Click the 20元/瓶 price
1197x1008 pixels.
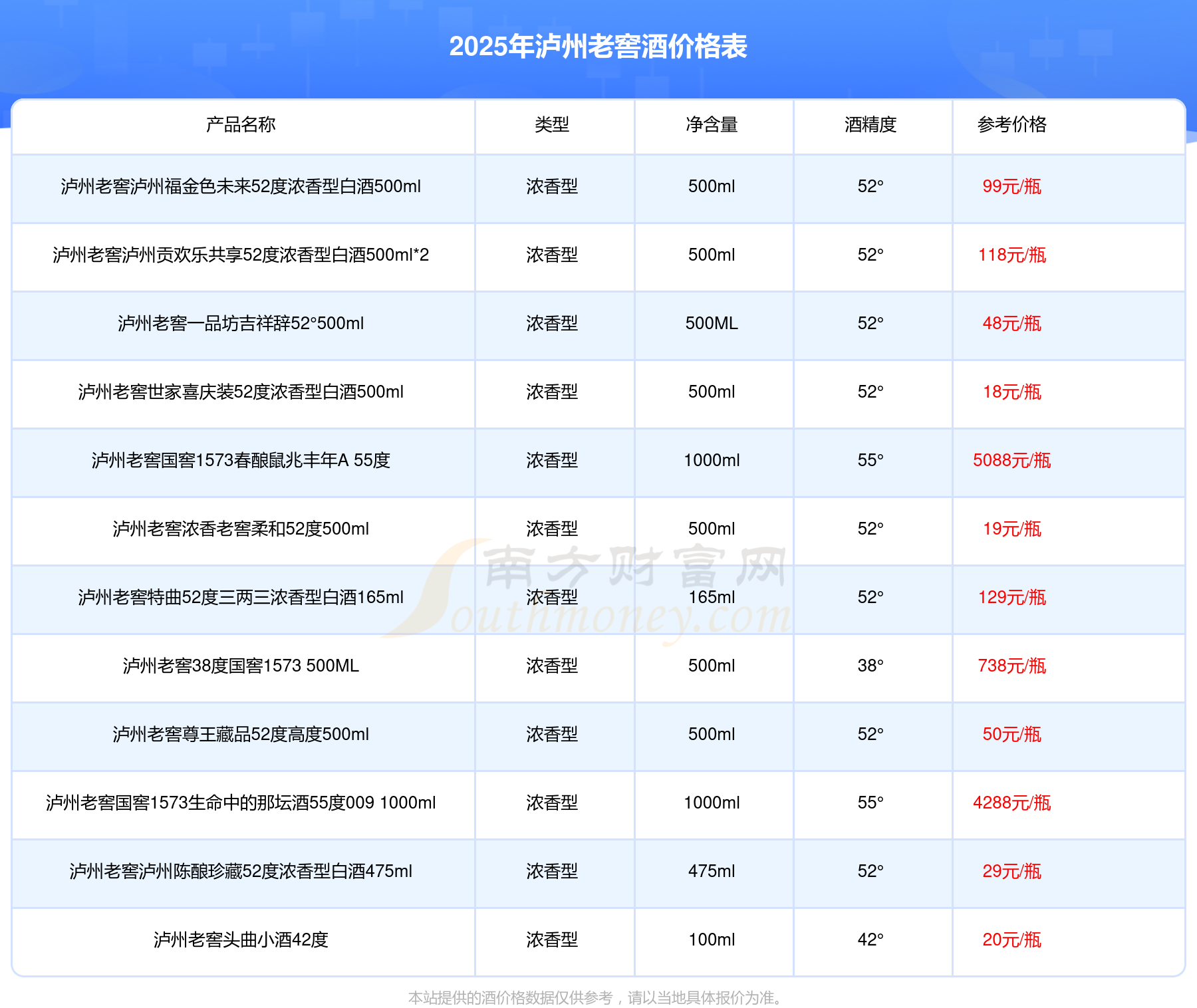1012,940
